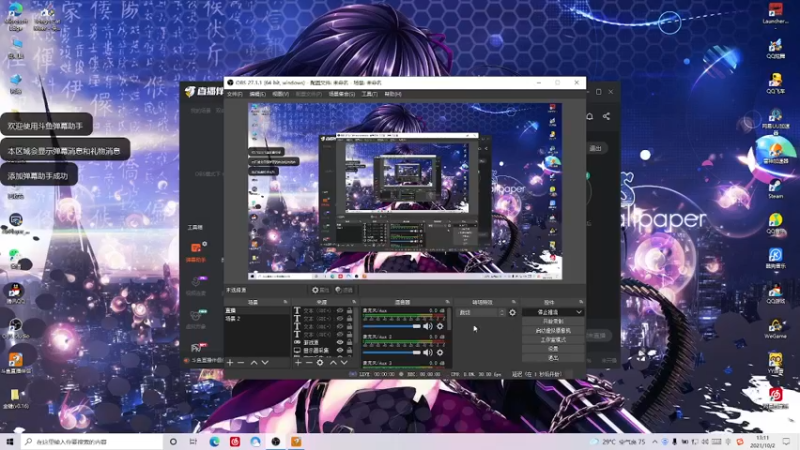Open the Steam desktop shortcut
Image resolution: width=800 pixels, height=450 pixels.
click(776, 188)
